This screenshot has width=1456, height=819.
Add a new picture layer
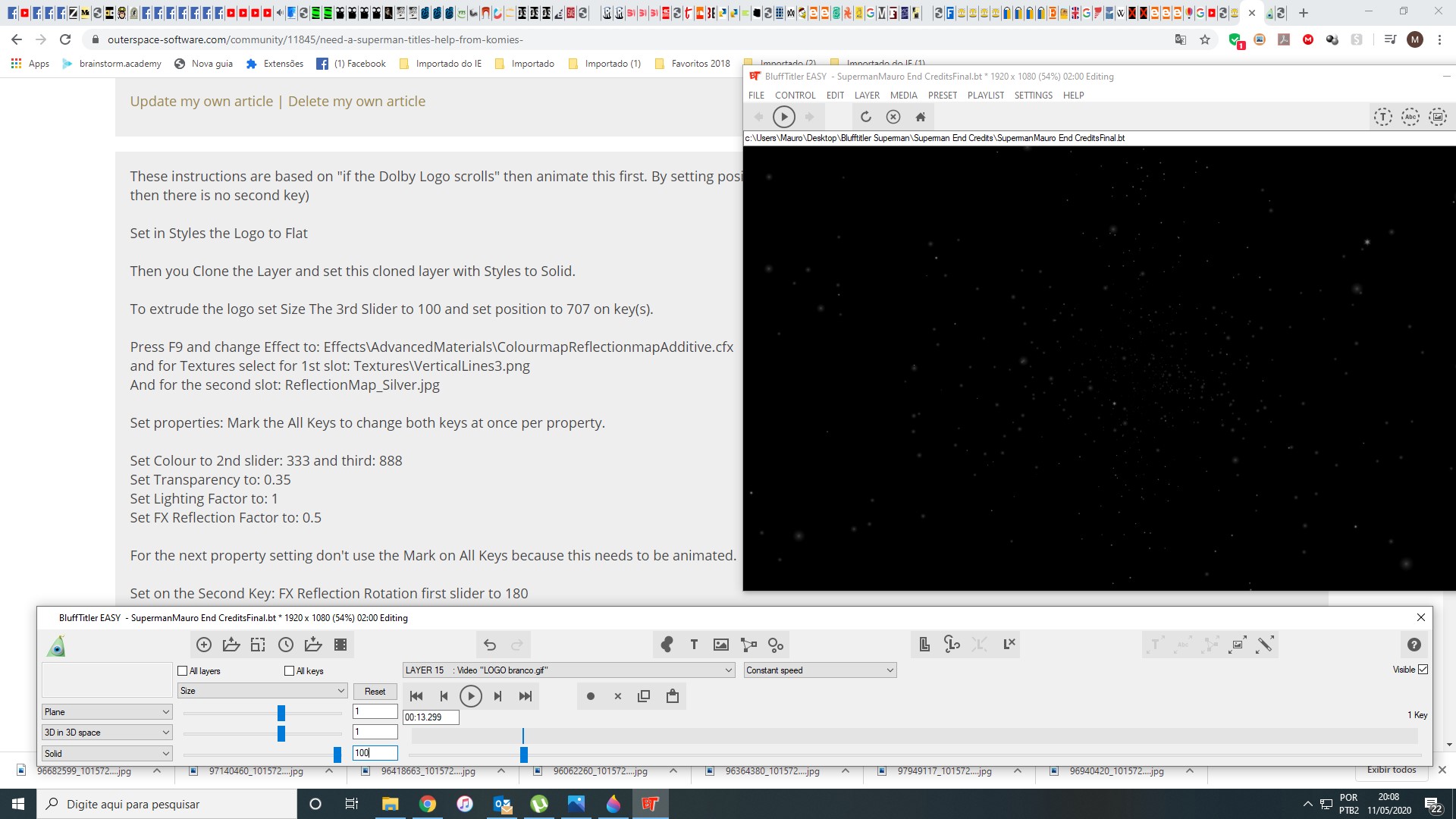pyautogui.click(x=721, y=645)
